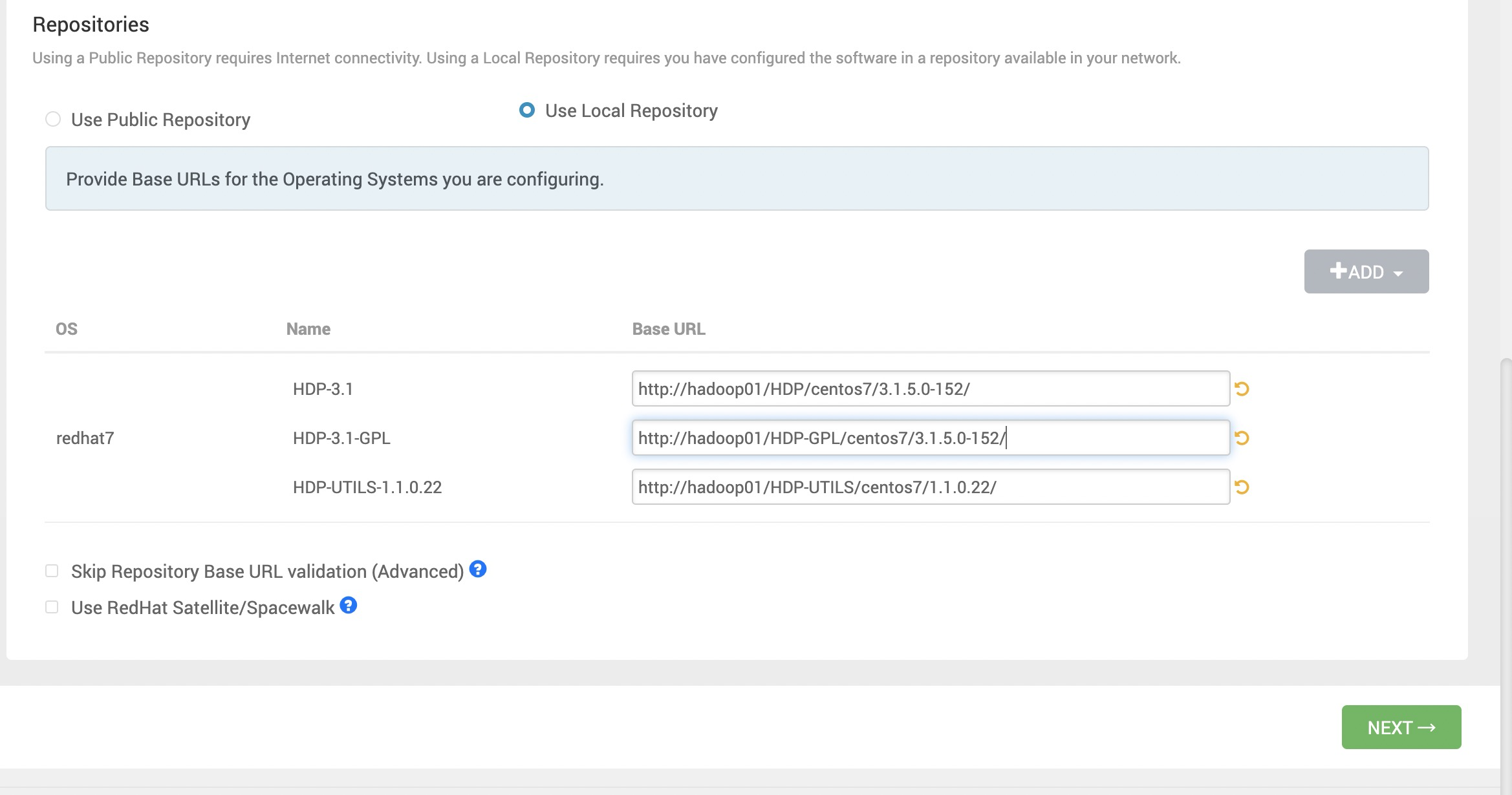
Task: Click the Use Local Repository label
Action: pyautogui.click(x=631, y=111)
